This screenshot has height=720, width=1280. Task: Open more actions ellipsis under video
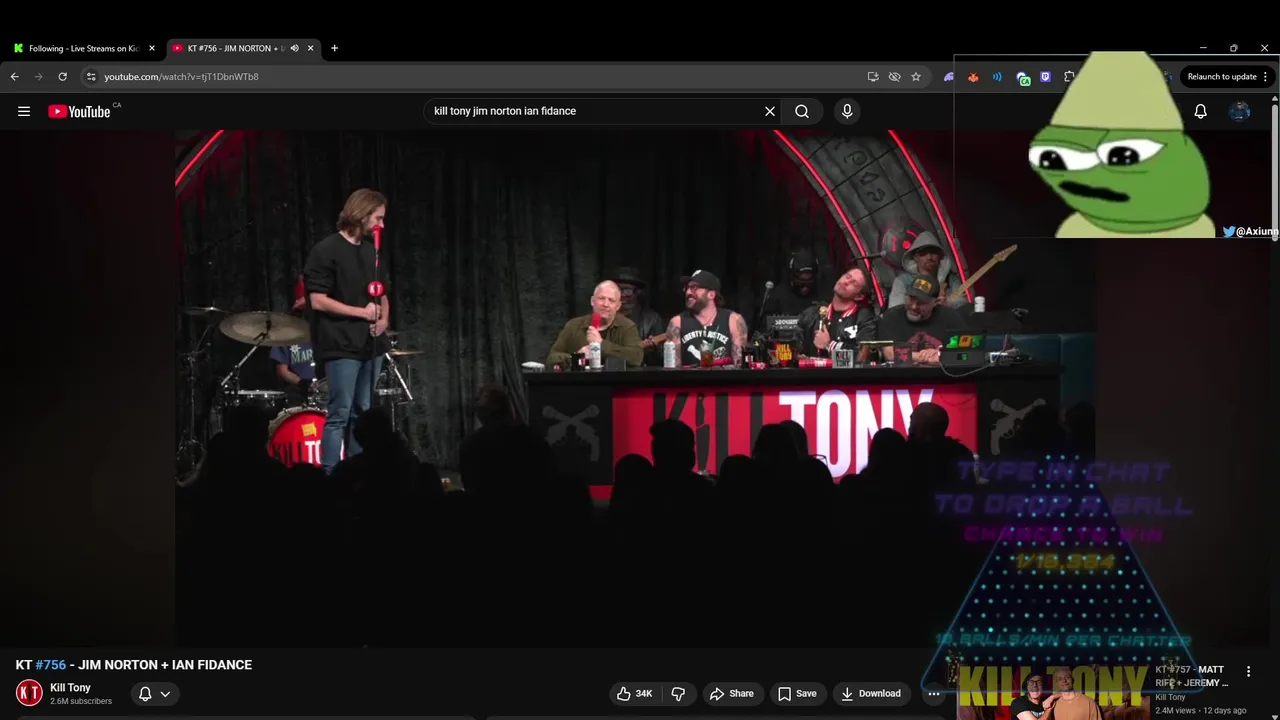coord(934,693)
